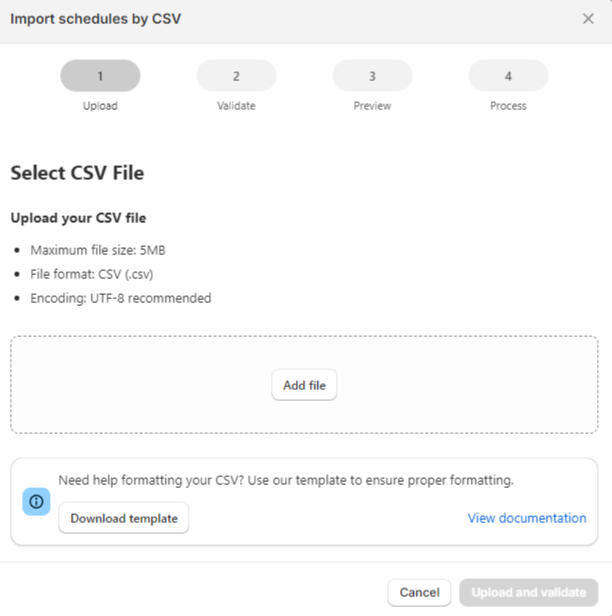Click step 4 Process indicator
Image resolution: width=612 pixels, height=616 pixels.
508,76
